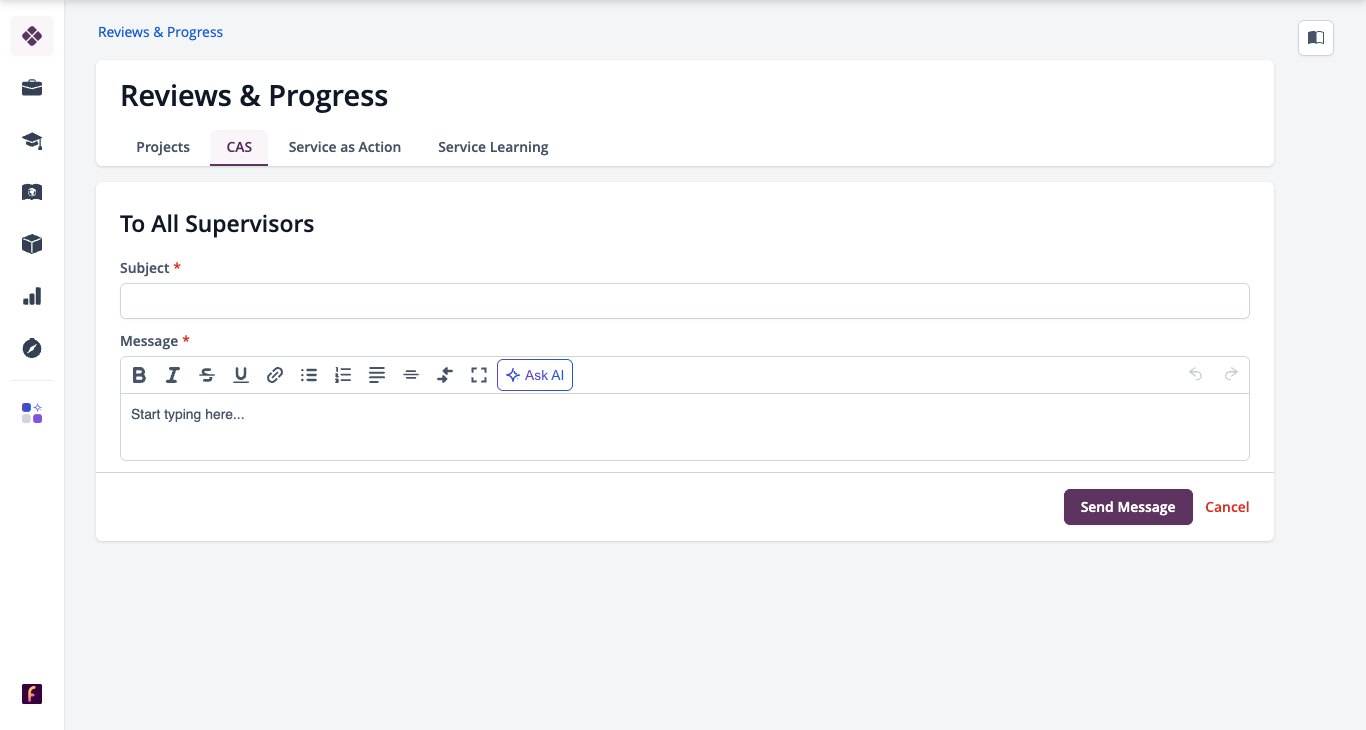The height and width of the screenshot is (730, 1366).
Task: Open the Service as Action tab
Action: (345, 147)
